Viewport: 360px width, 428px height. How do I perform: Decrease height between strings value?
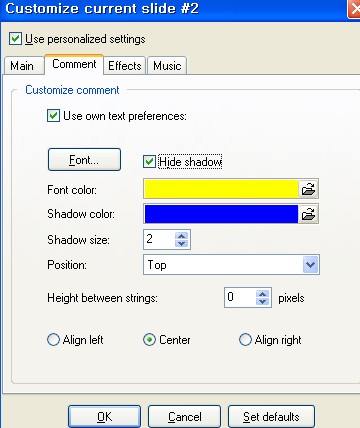263,302
